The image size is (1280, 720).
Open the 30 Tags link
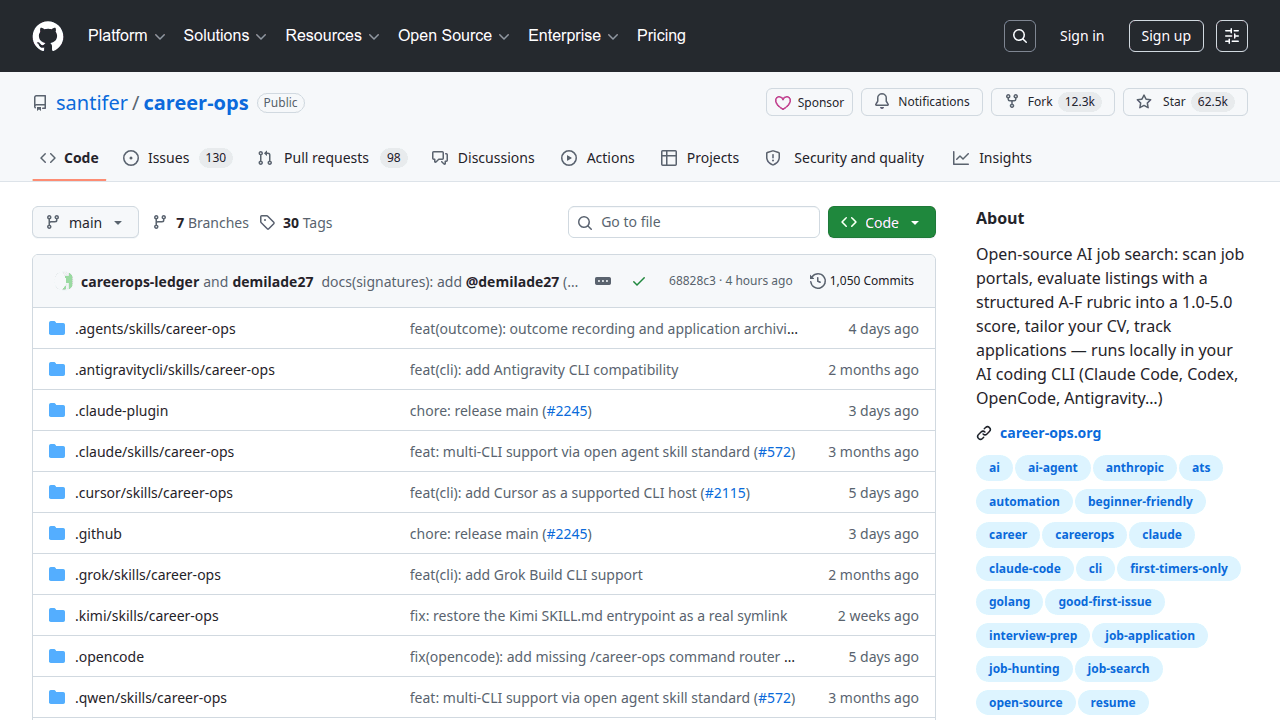[x=296, y=223]
